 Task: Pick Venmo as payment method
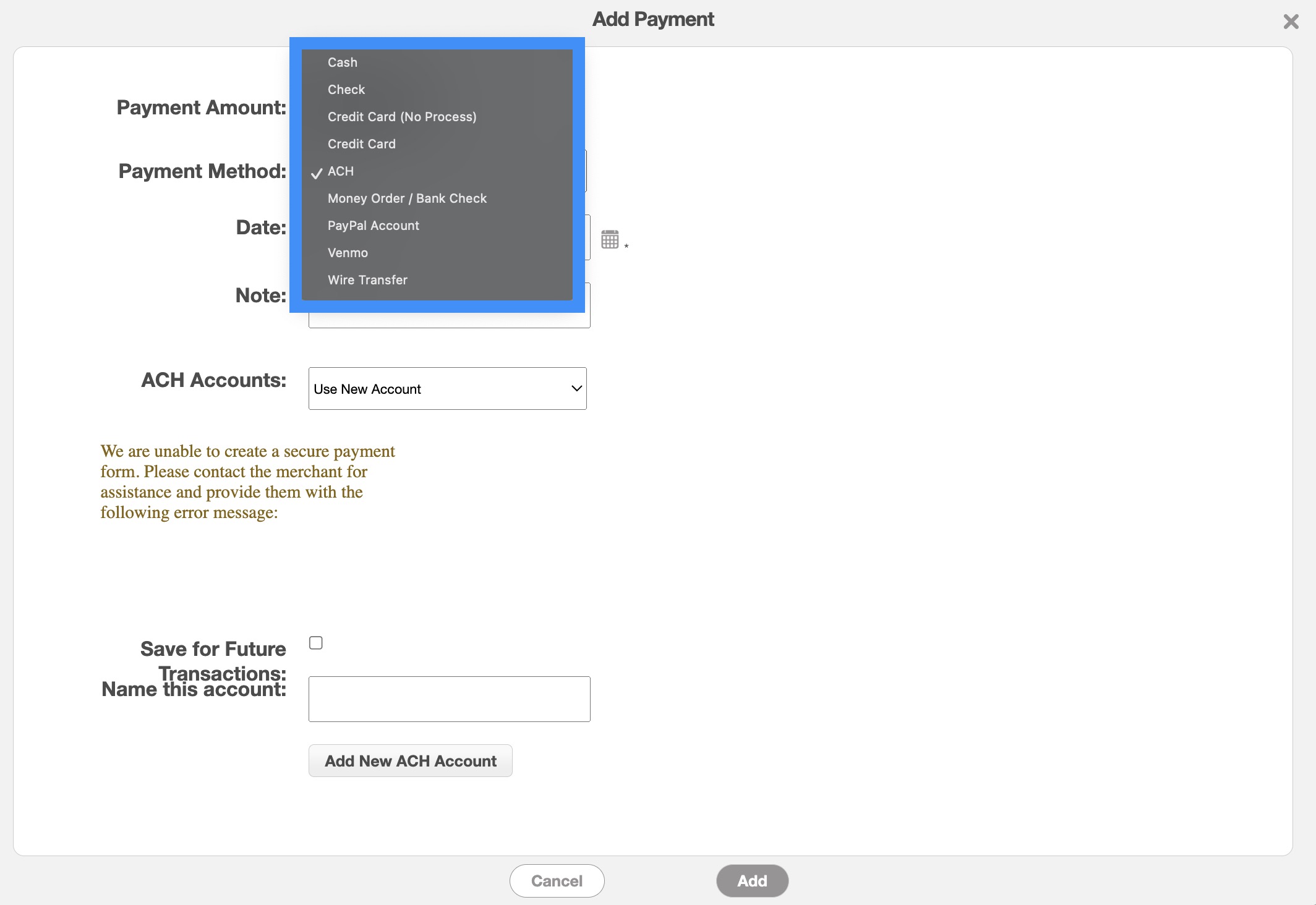348,253
